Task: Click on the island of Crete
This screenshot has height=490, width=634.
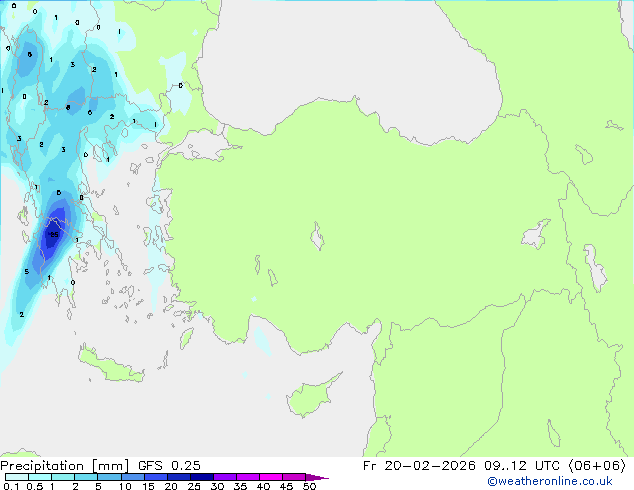Action: [x=111, y=366]
